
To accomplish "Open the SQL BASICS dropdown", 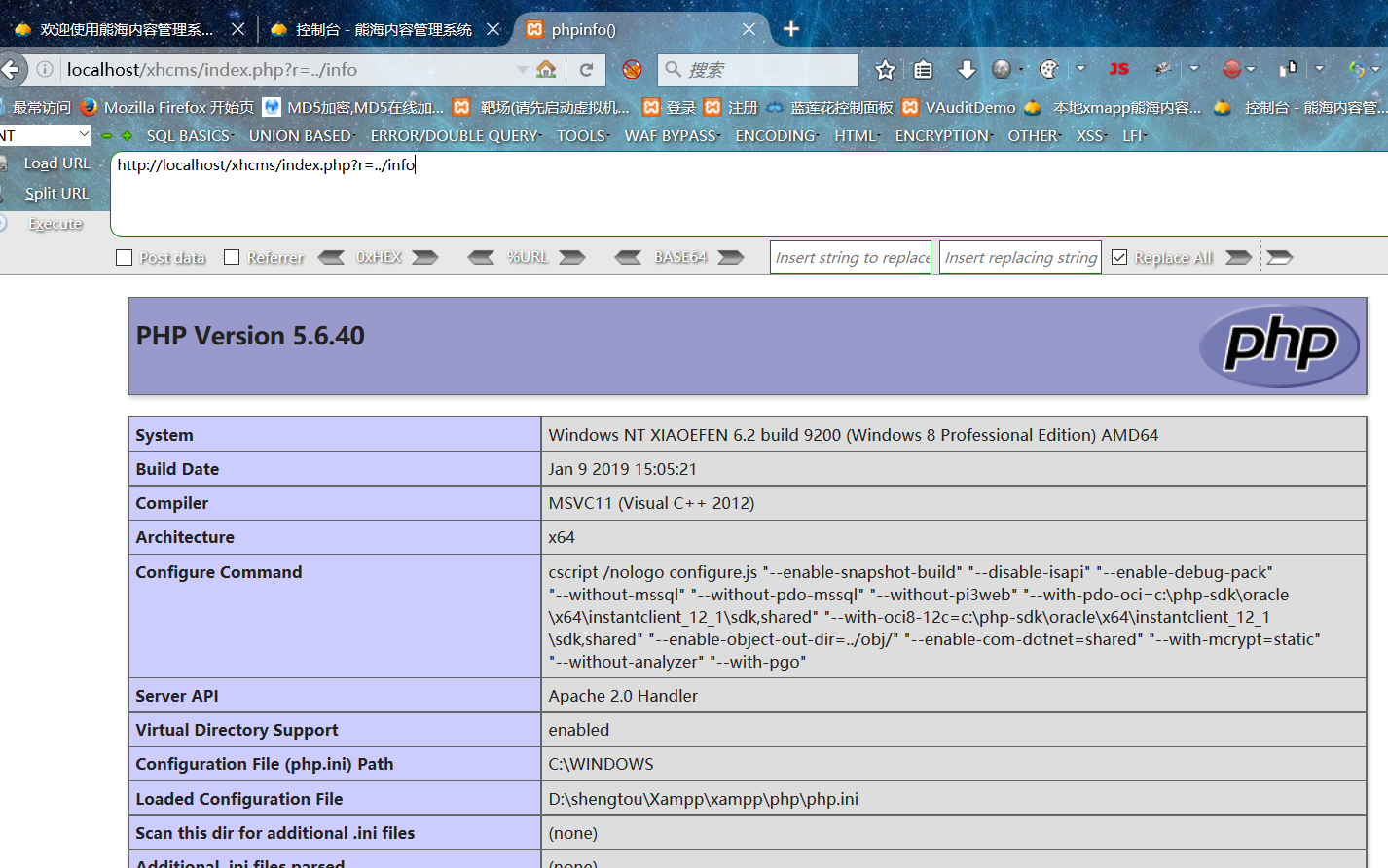I will point(191,135).
